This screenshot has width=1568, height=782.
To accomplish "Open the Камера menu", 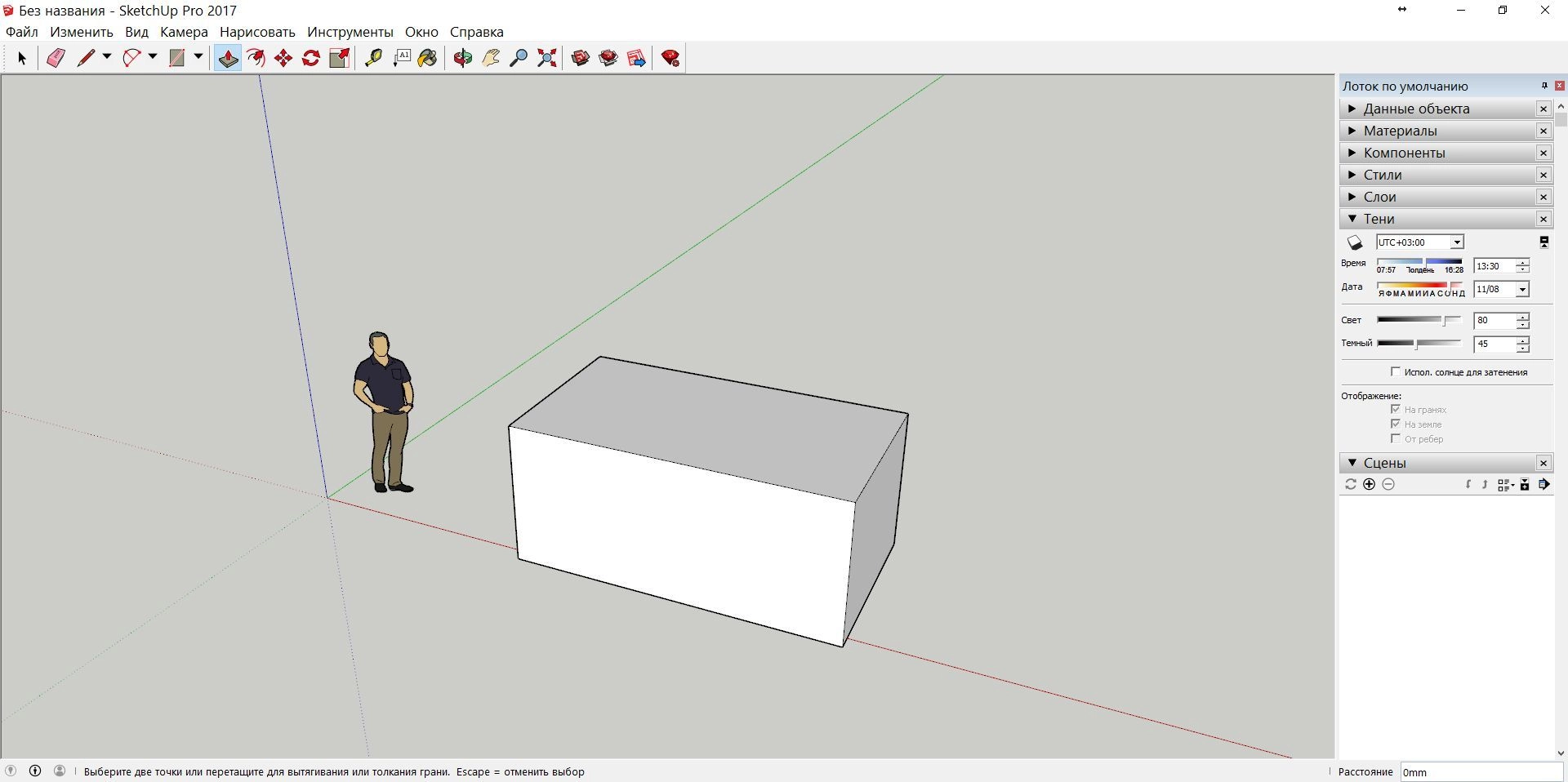I will click(184, 32).
